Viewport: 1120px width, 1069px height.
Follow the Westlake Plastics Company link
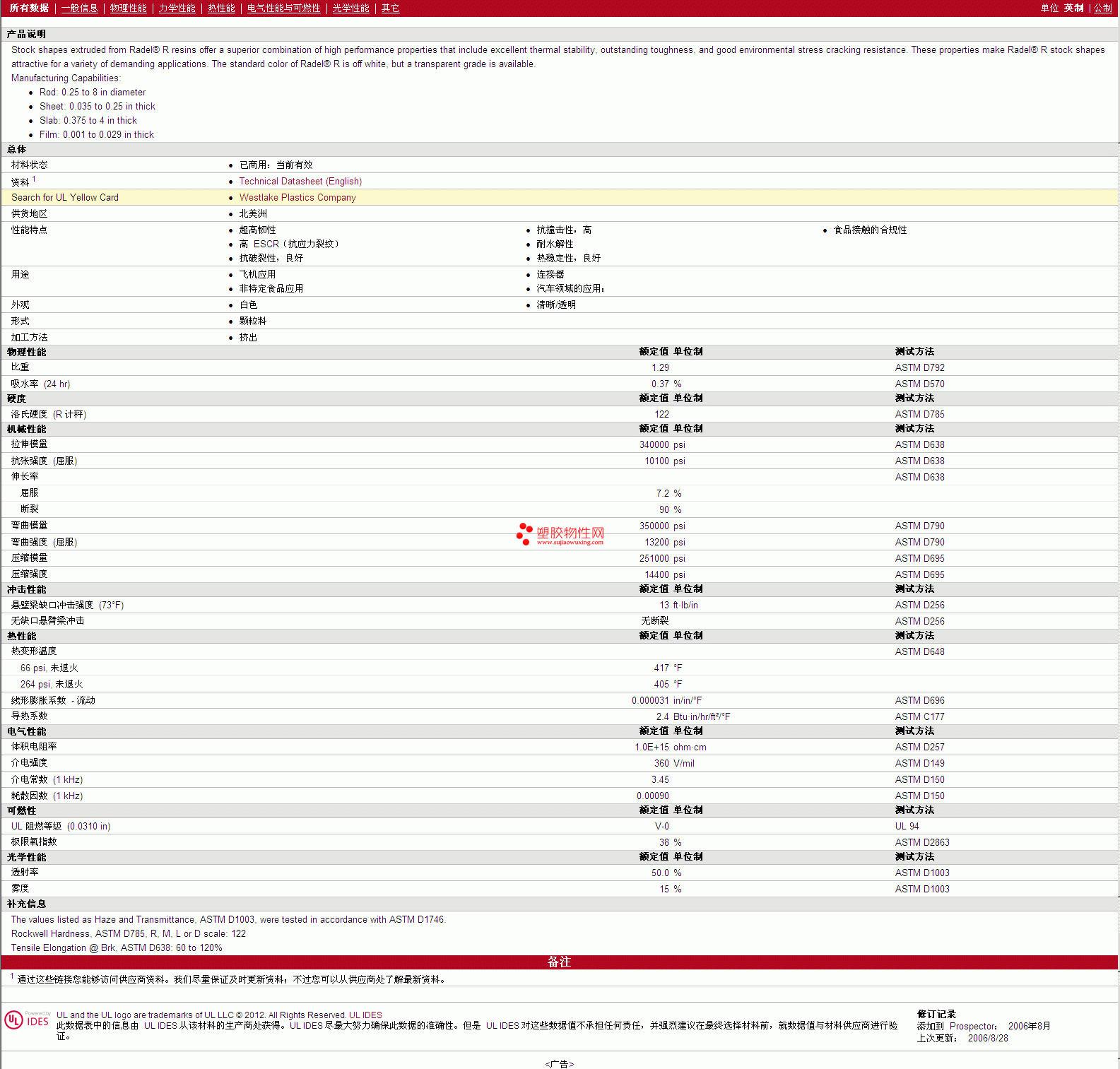coord(297,198)
